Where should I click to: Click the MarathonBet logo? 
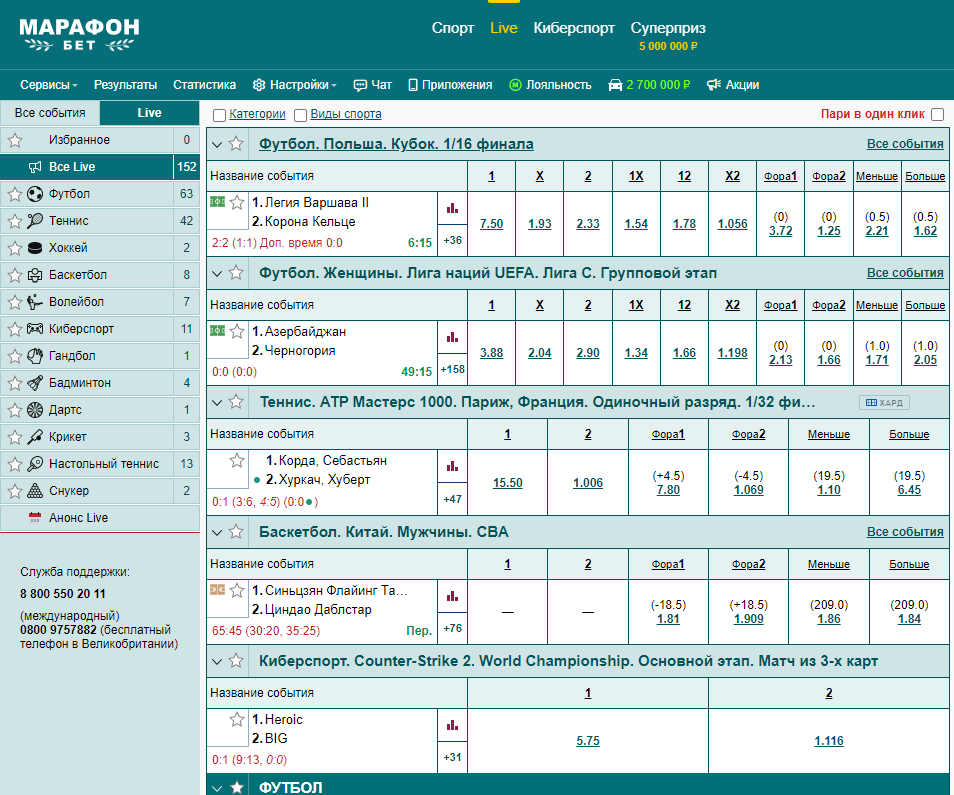coord(79,35)
